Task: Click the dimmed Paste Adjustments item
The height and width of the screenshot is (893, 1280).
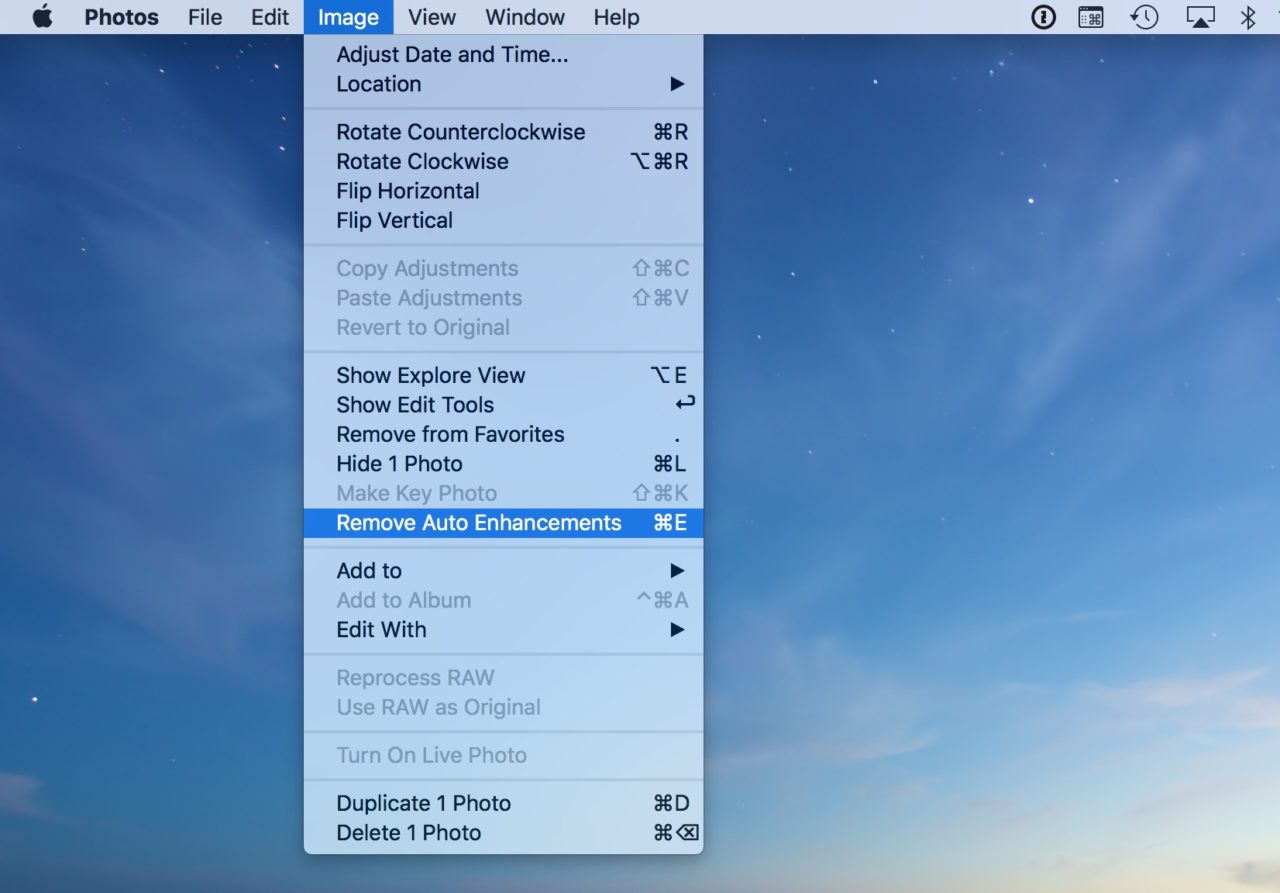Action: 503,298
